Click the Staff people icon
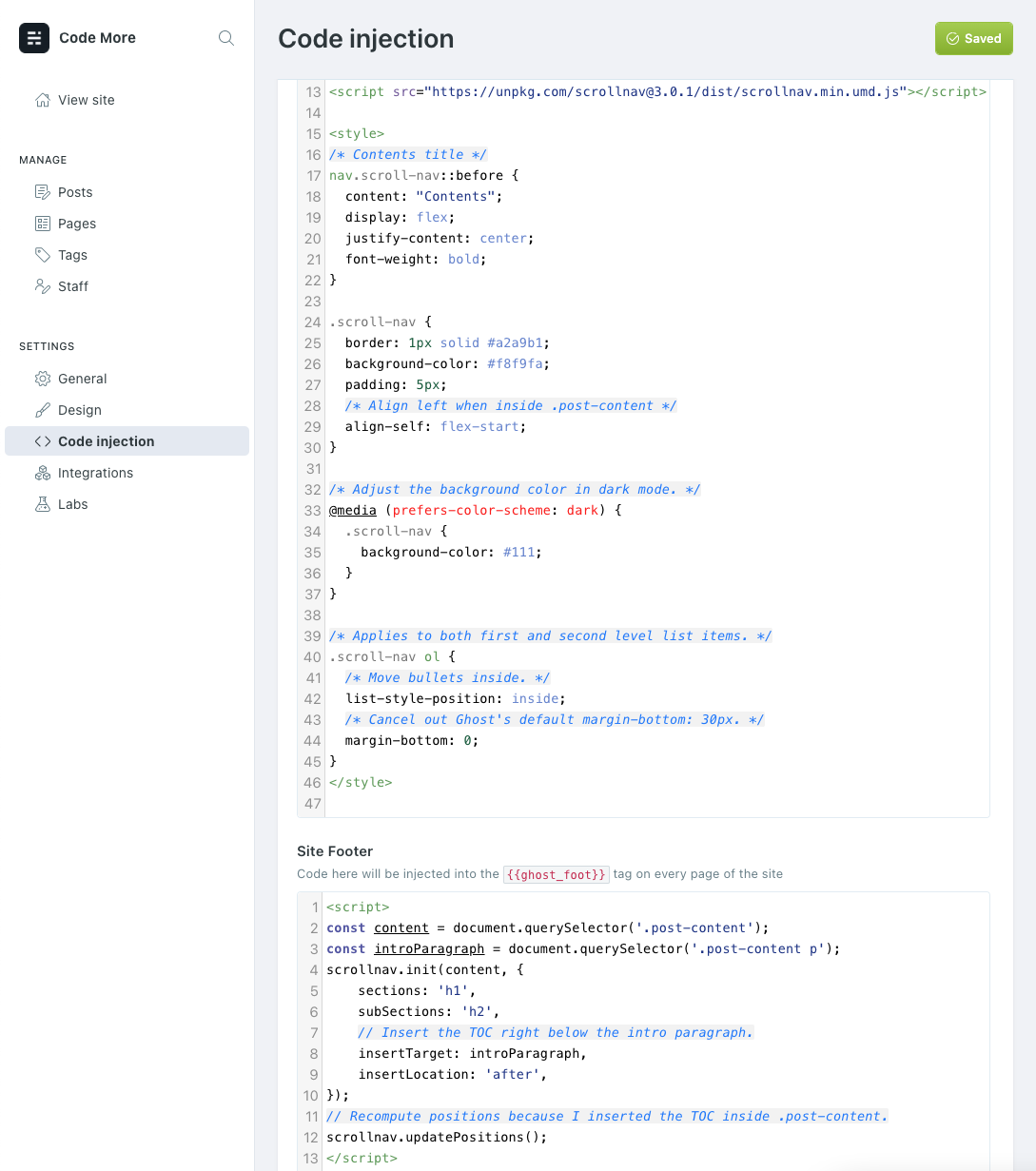The width and height of the screenshot is (1036, 1171). (42, 286)
